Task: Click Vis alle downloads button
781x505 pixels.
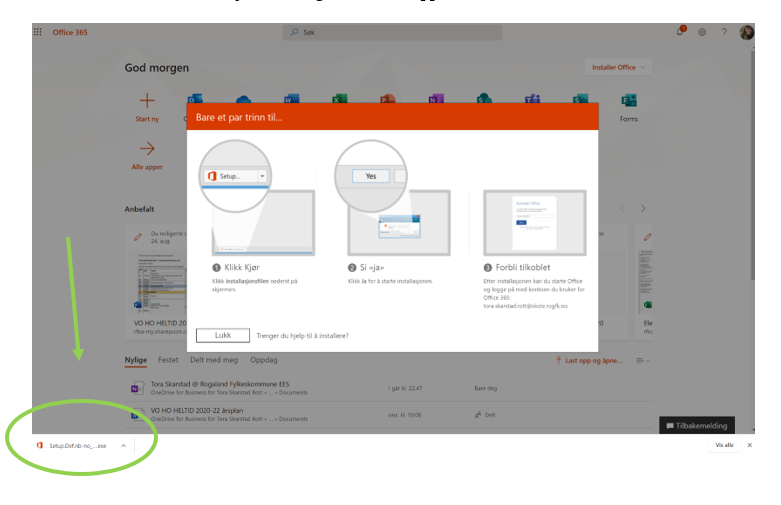Action: (x=724, y=445)
